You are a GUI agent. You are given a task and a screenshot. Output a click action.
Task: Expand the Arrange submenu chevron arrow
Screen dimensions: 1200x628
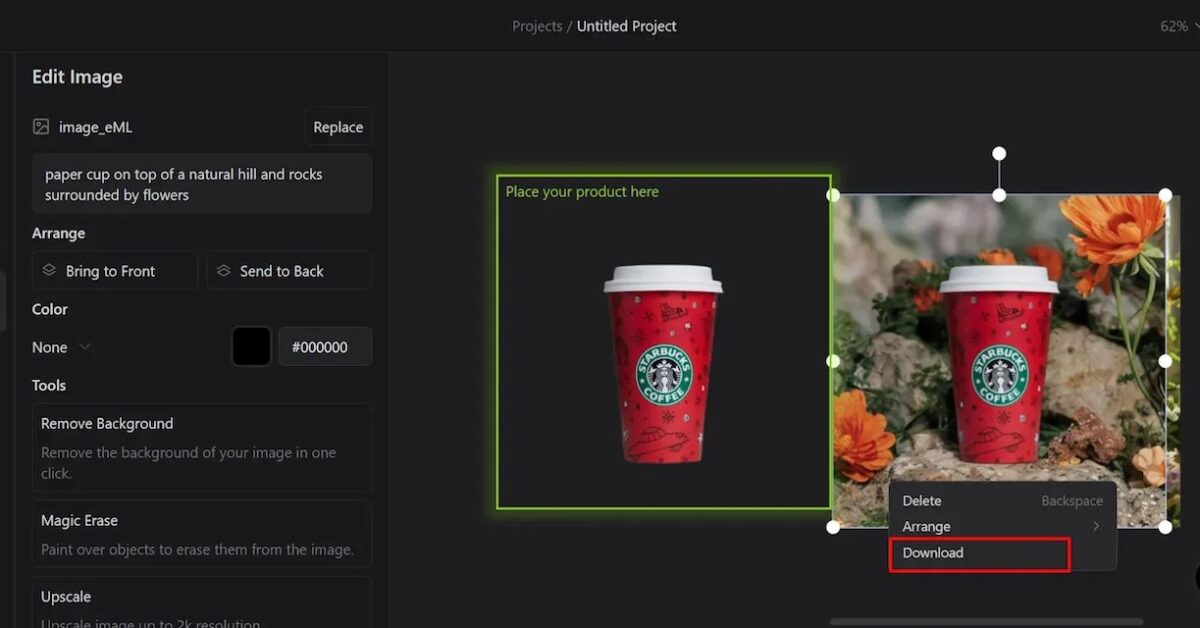(1096, 527)
